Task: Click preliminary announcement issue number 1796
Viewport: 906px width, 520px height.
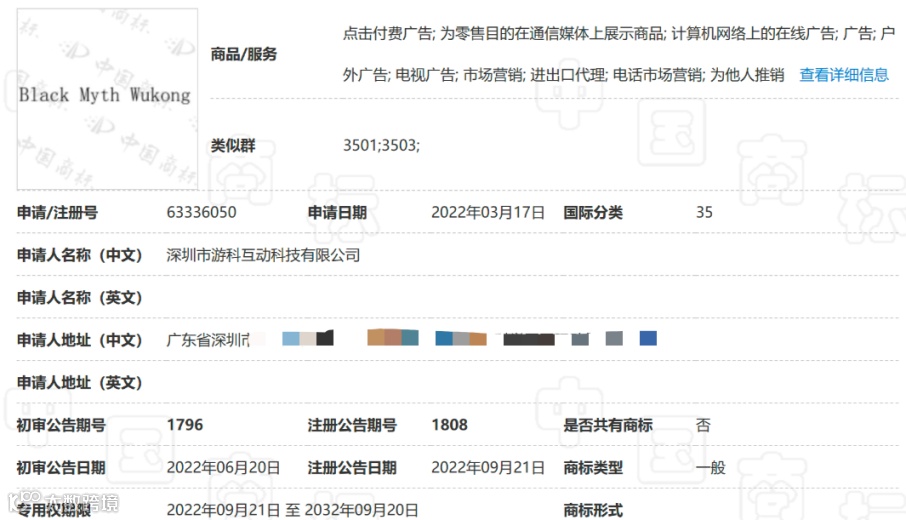Action: click(185, 425)
